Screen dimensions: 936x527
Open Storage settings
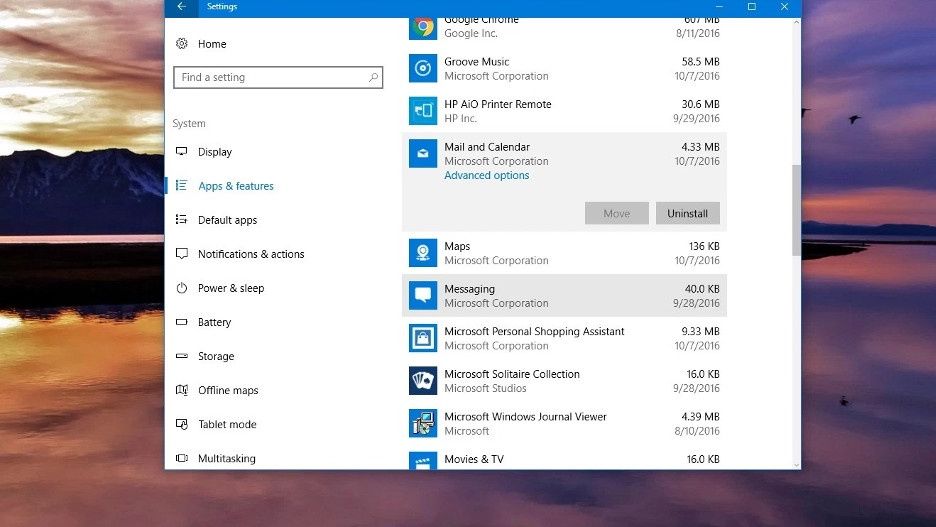pos(216,356)
